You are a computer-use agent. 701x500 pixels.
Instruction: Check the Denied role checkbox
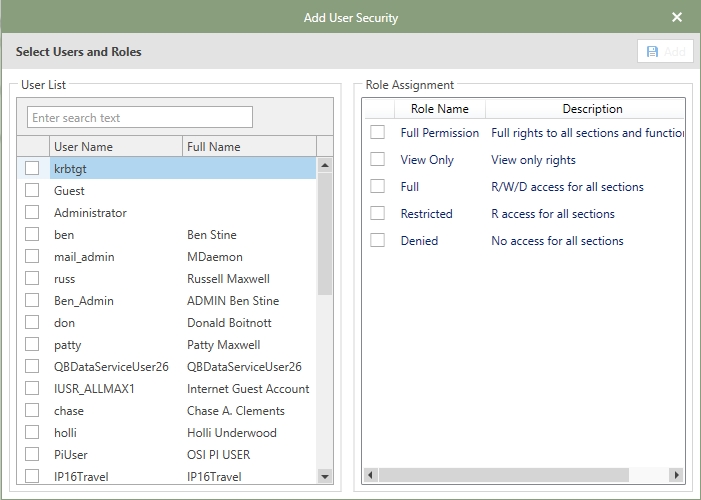coord(377,240)
